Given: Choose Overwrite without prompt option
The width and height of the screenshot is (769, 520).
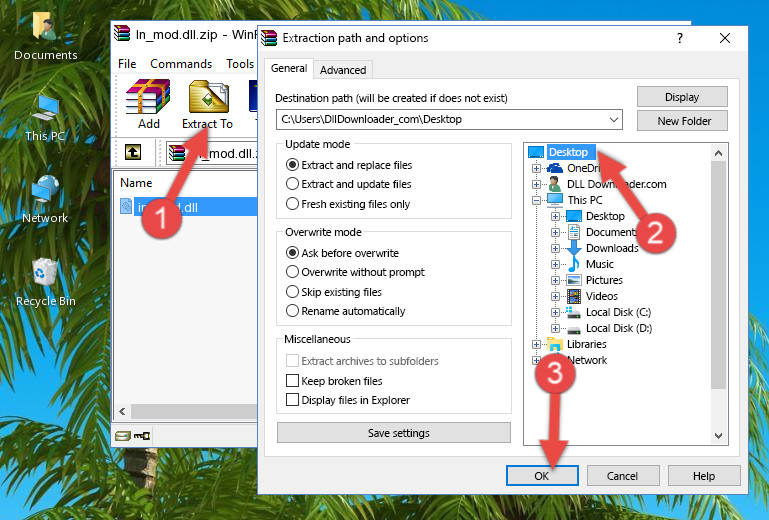Looking at the screenshot, I should point(292,272).
